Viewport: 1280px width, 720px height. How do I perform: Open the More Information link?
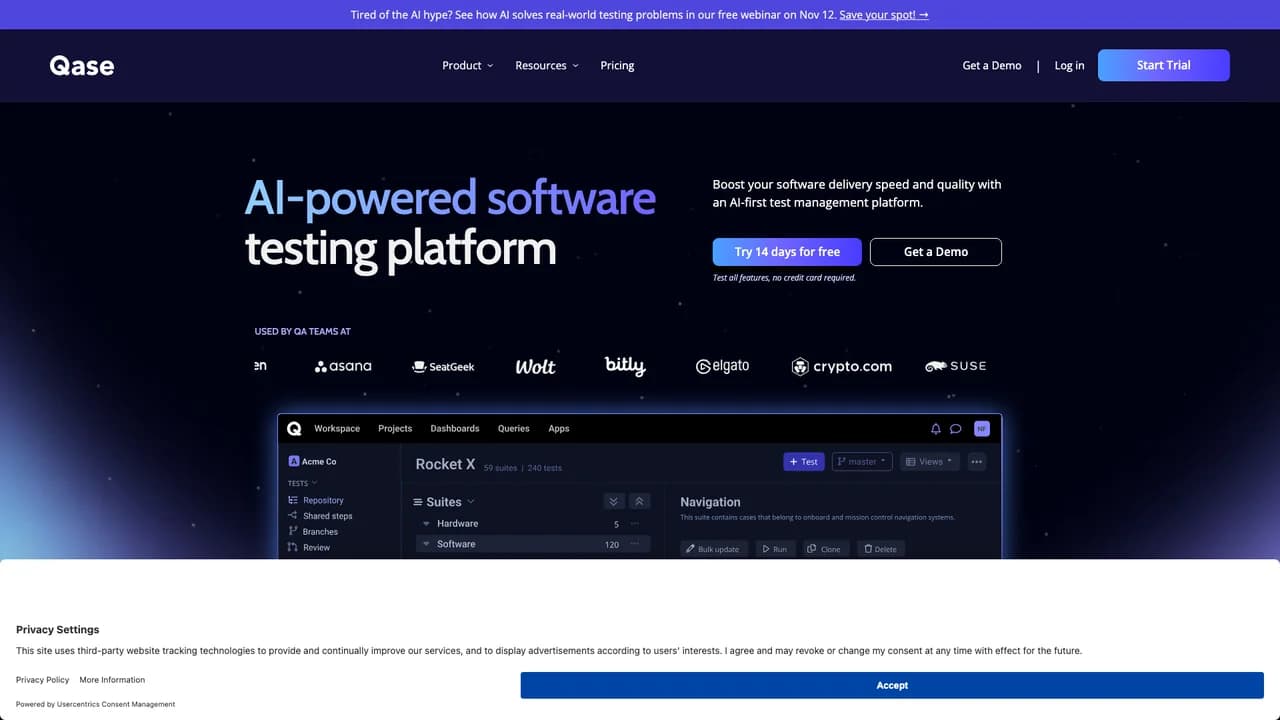click(x=112, y=680)
